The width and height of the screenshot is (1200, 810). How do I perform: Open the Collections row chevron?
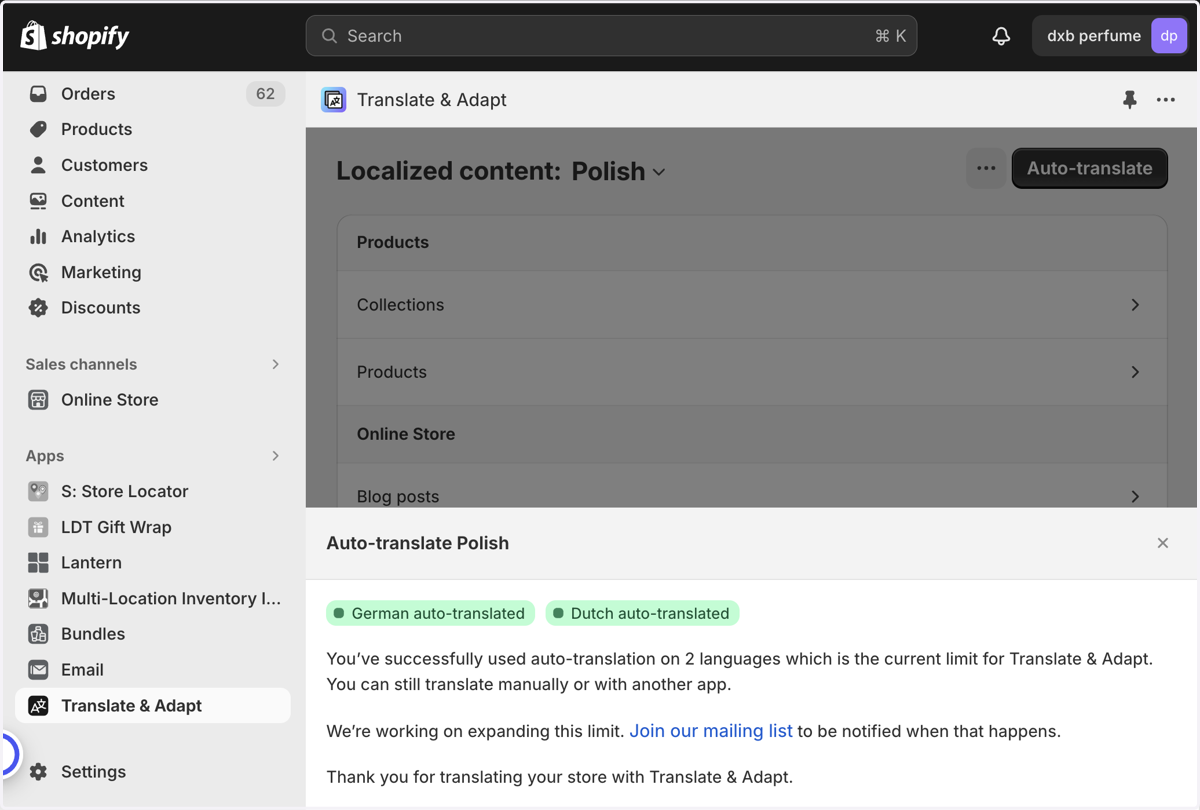tap(1135, 305)
